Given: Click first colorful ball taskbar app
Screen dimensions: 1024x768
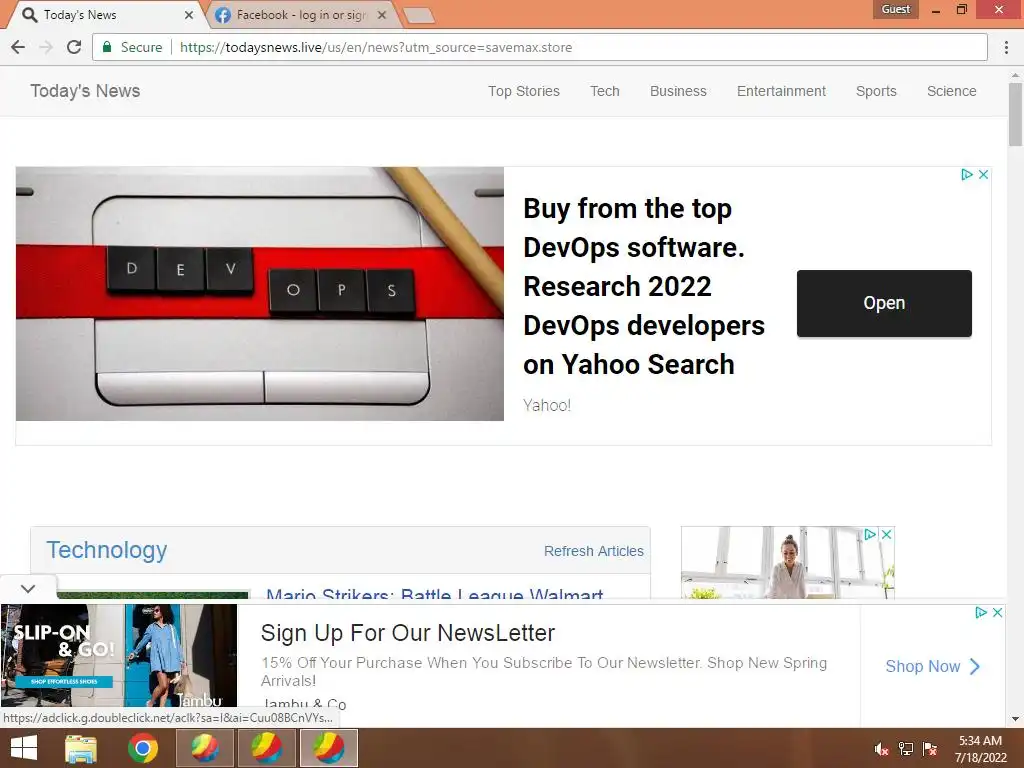Looking at the screenshot, I should click(204, 748).
